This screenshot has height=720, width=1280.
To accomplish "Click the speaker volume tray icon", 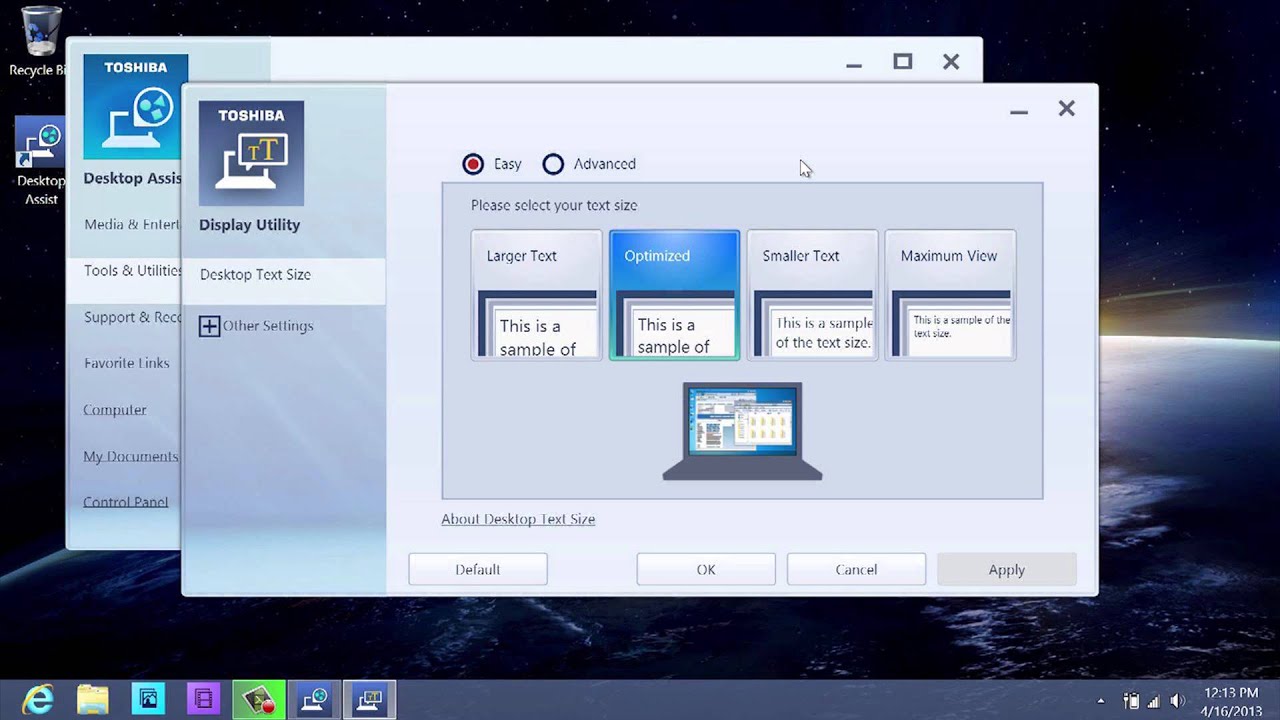I will pyautogui.click(x=1178, y=701).
